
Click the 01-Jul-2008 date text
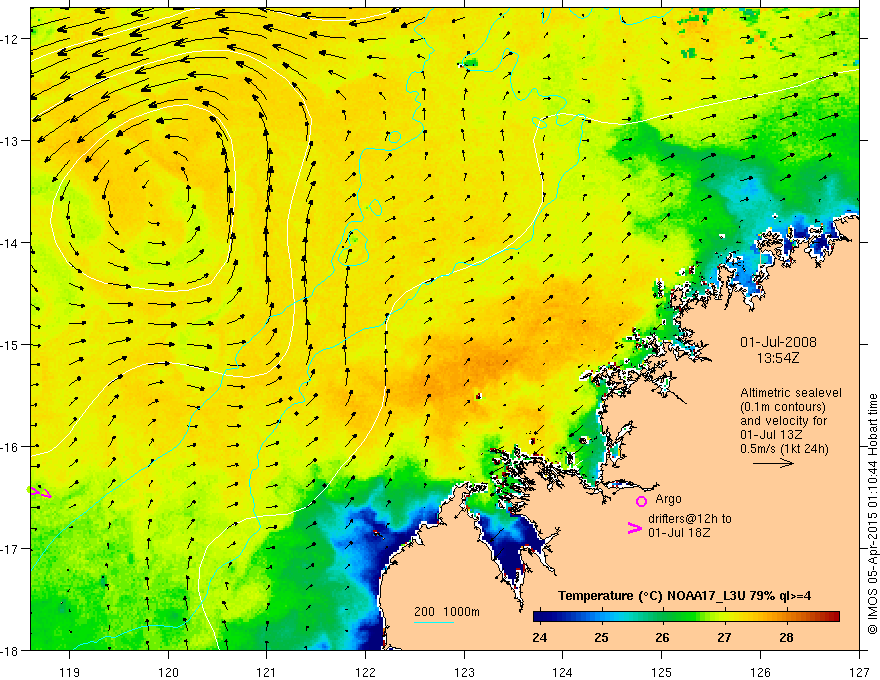(x=778, y=342)
